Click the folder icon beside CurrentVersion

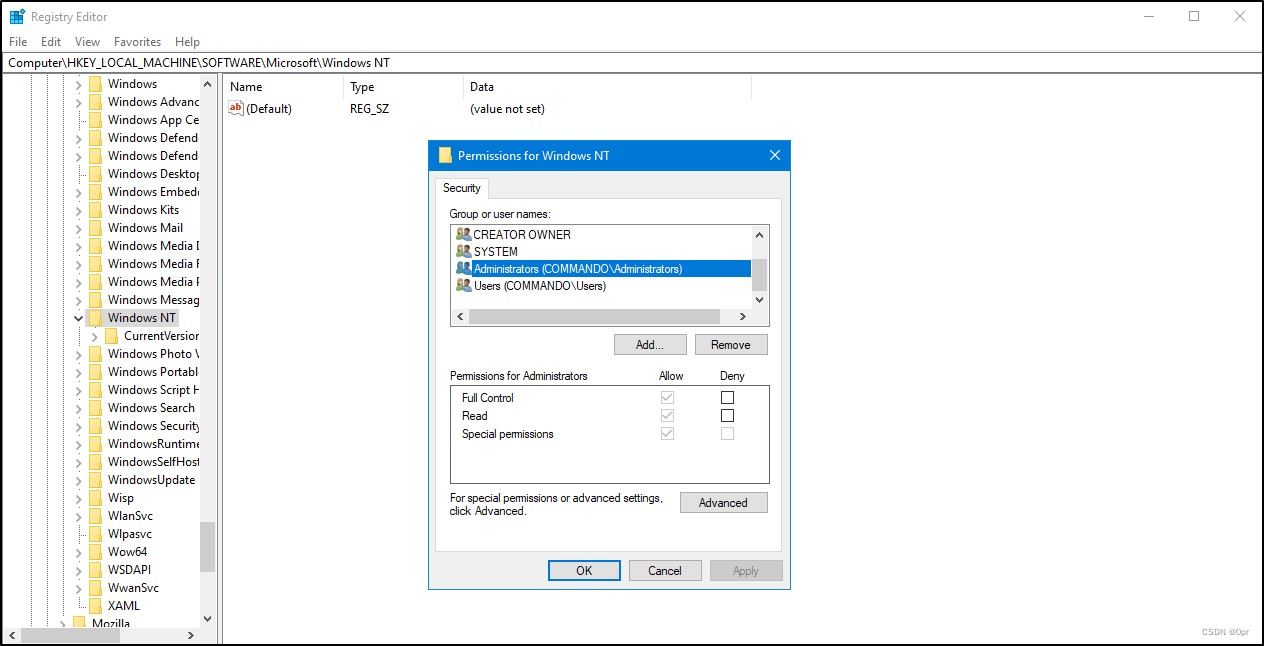[112, 336]
